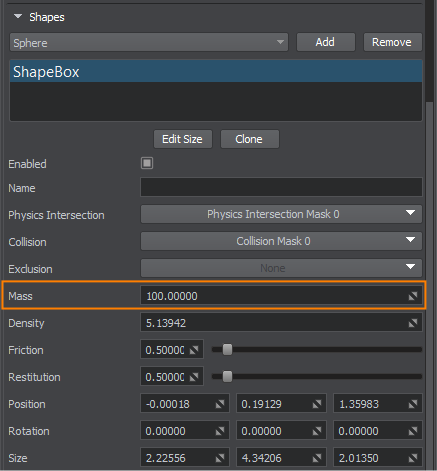
Task: Open the Exclusion None dropdown
Action: click(281, 268)
